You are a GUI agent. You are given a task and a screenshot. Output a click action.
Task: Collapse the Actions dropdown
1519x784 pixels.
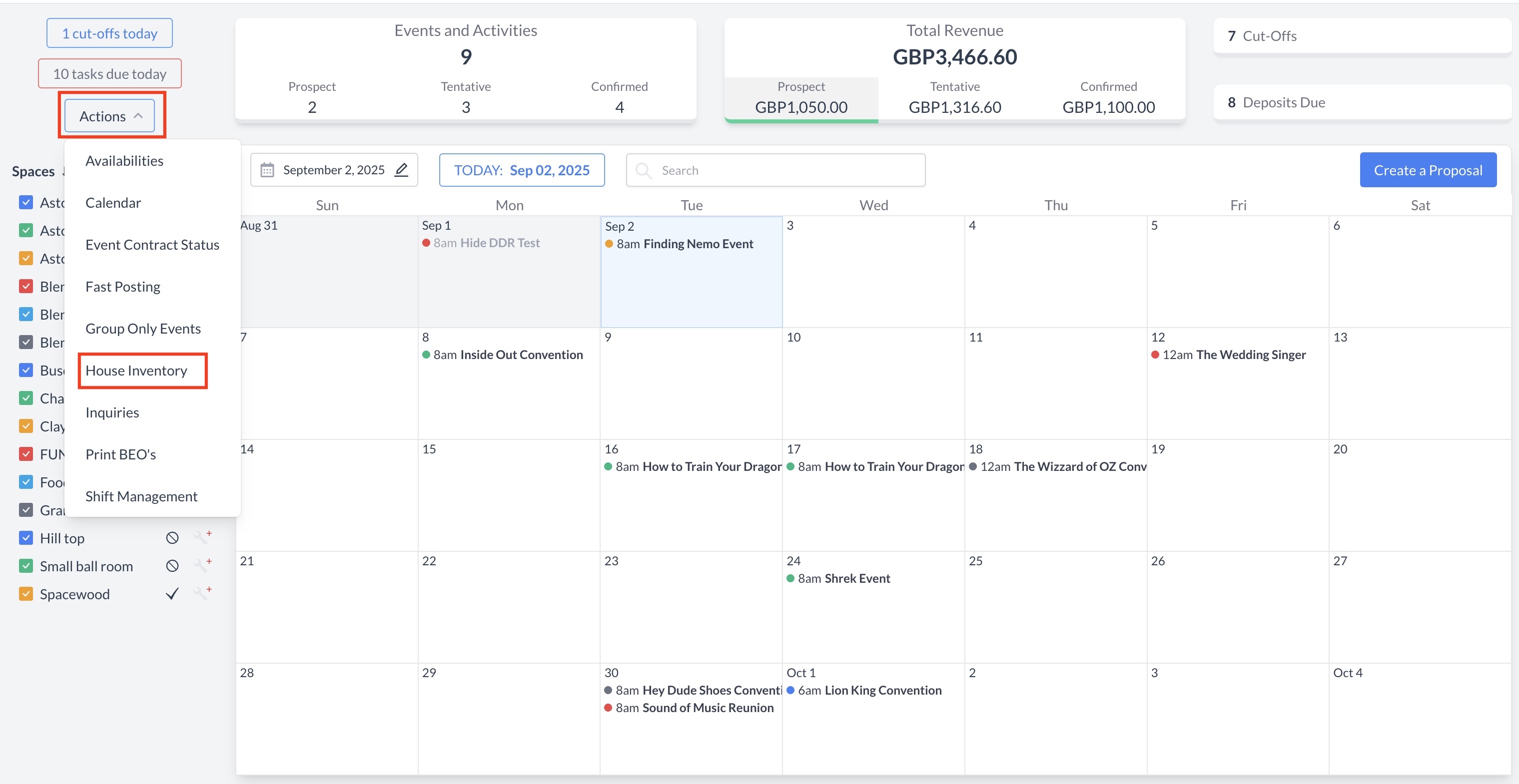(x=110, y=116)
